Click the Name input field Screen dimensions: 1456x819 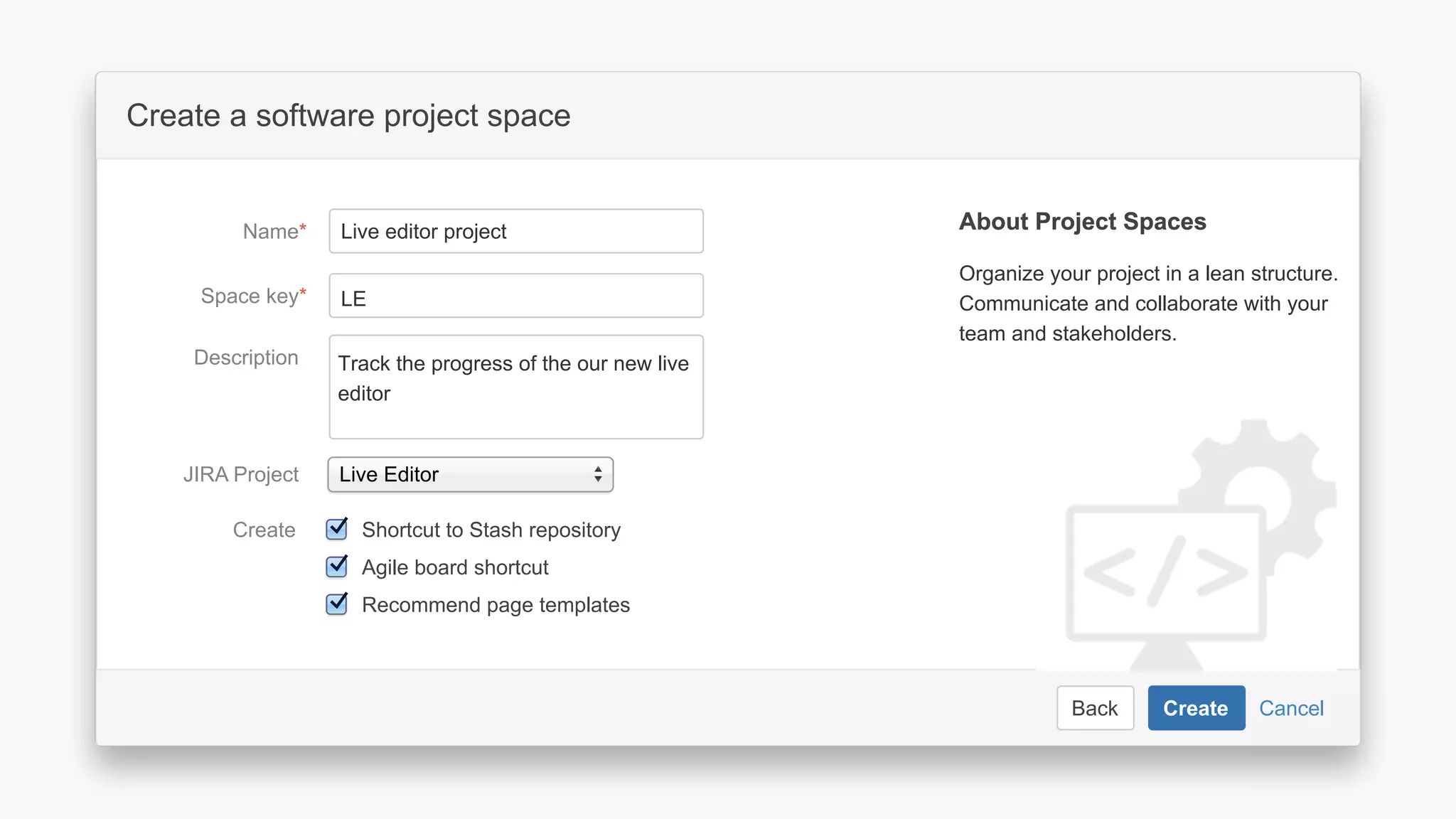[516, 231]
